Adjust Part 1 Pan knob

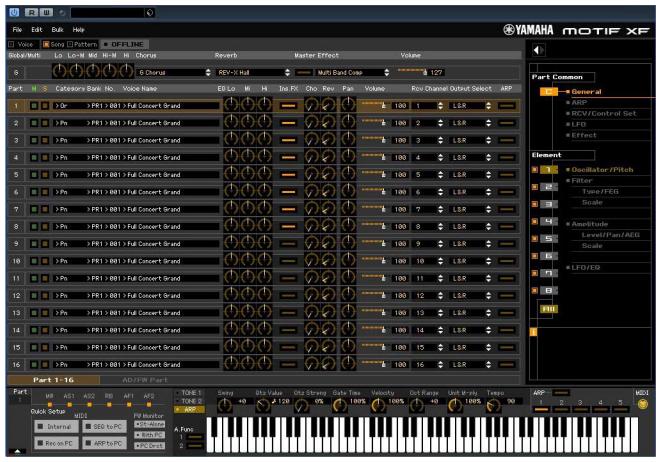pyautogui.click(x=348, y=105)
